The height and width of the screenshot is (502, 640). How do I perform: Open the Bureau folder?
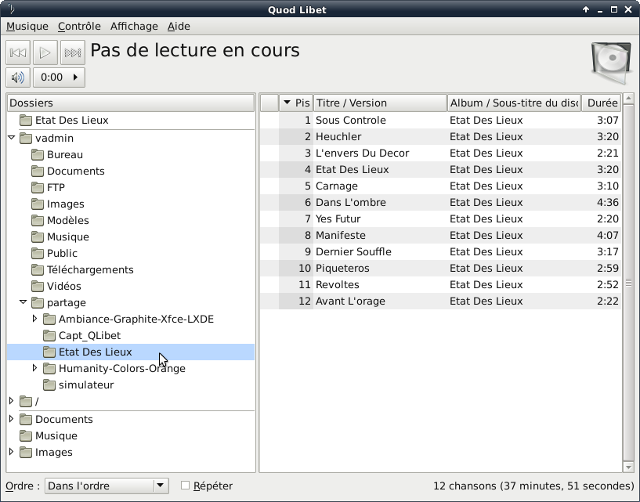point(64,155)
